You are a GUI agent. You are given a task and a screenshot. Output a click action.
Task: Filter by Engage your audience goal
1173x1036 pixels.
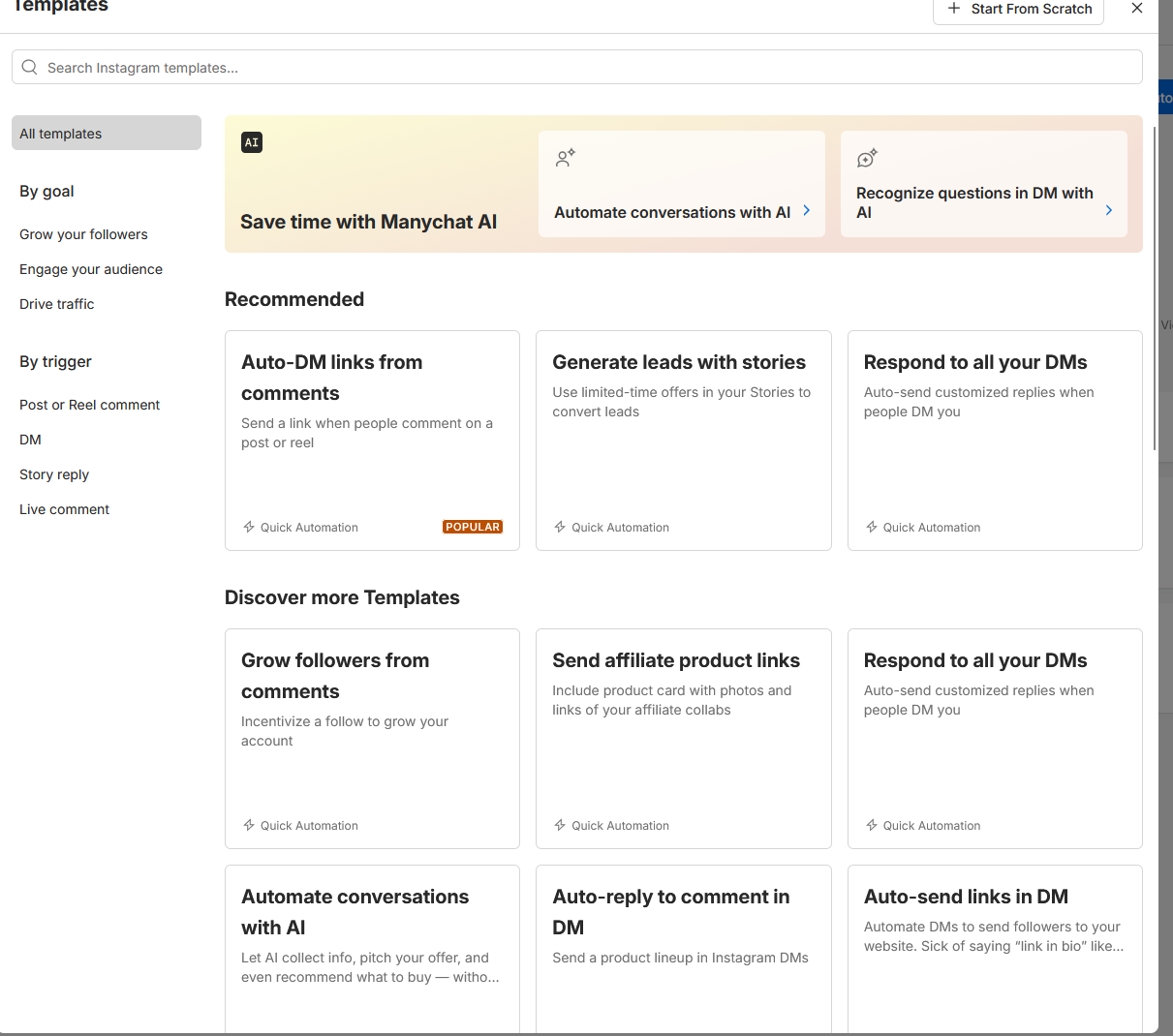tap(91, 269)
